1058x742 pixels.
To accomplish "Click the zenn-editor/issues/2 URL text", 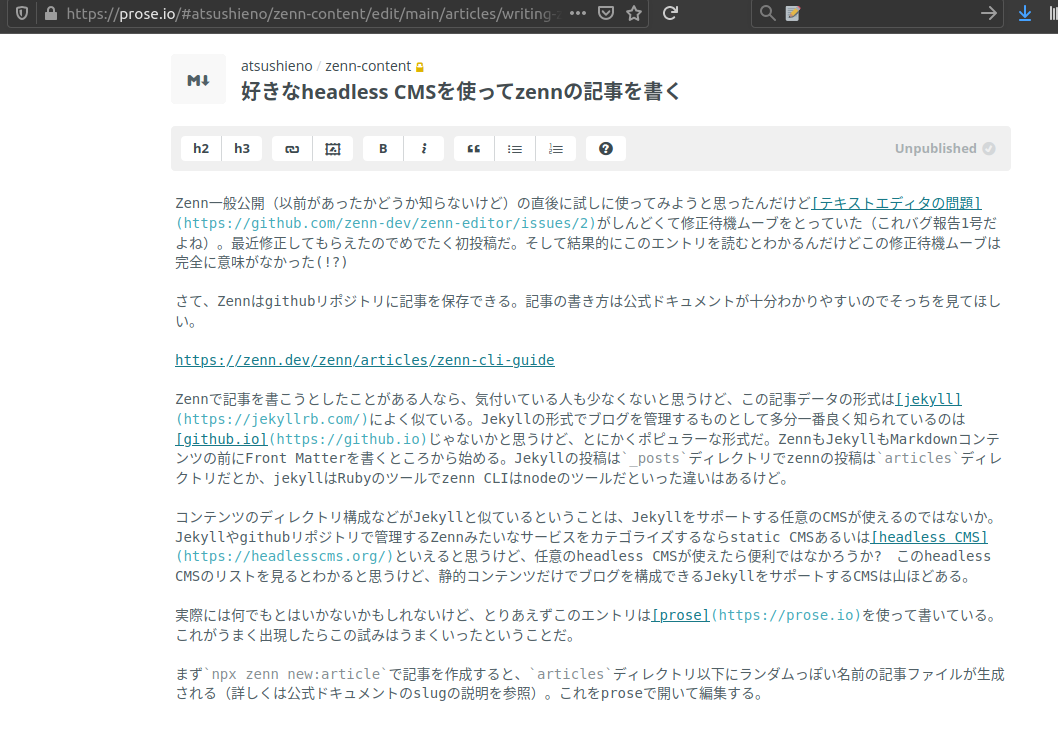I will tap(386, 223).
